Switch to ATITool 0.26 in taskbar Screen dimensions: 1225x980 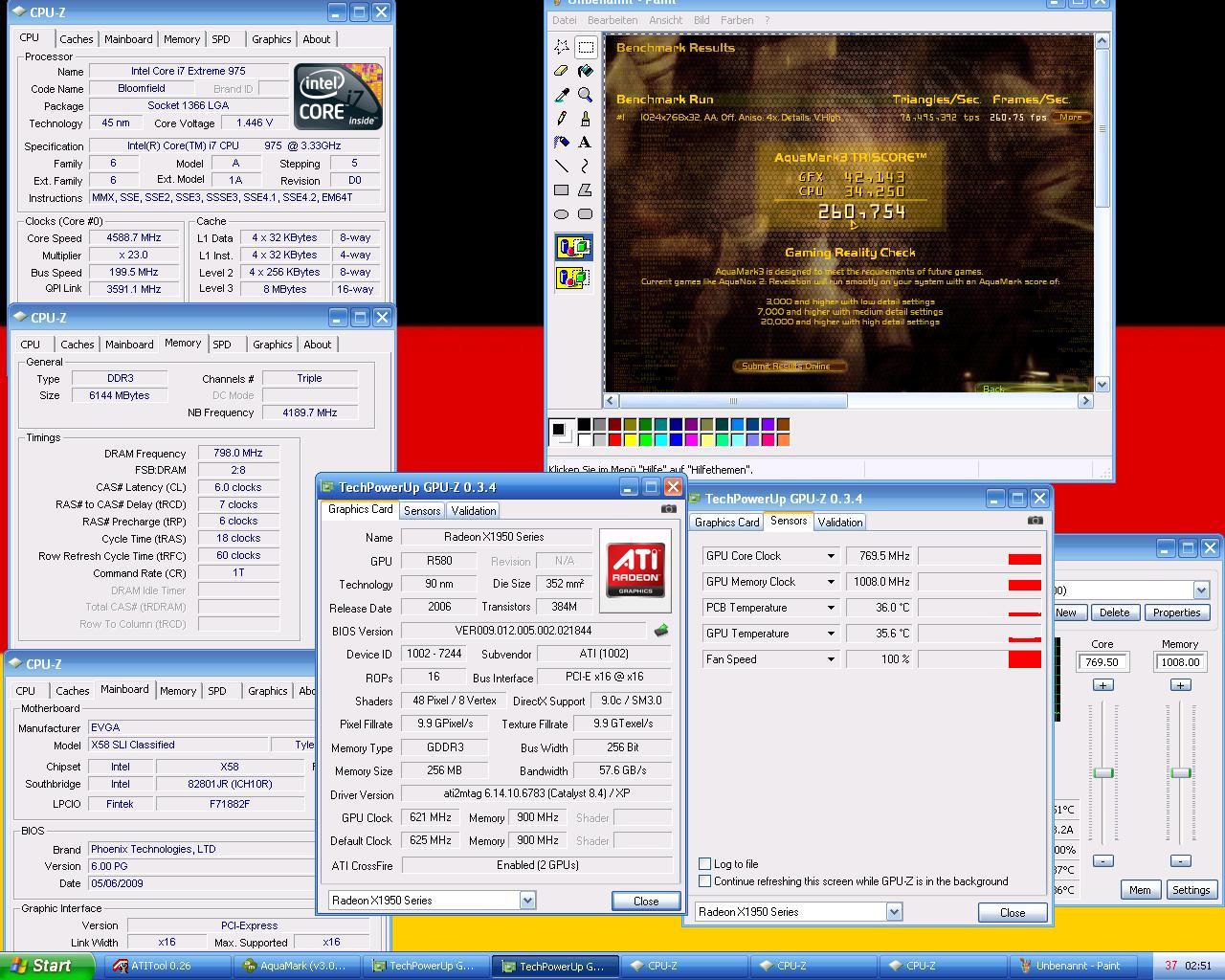167,966
